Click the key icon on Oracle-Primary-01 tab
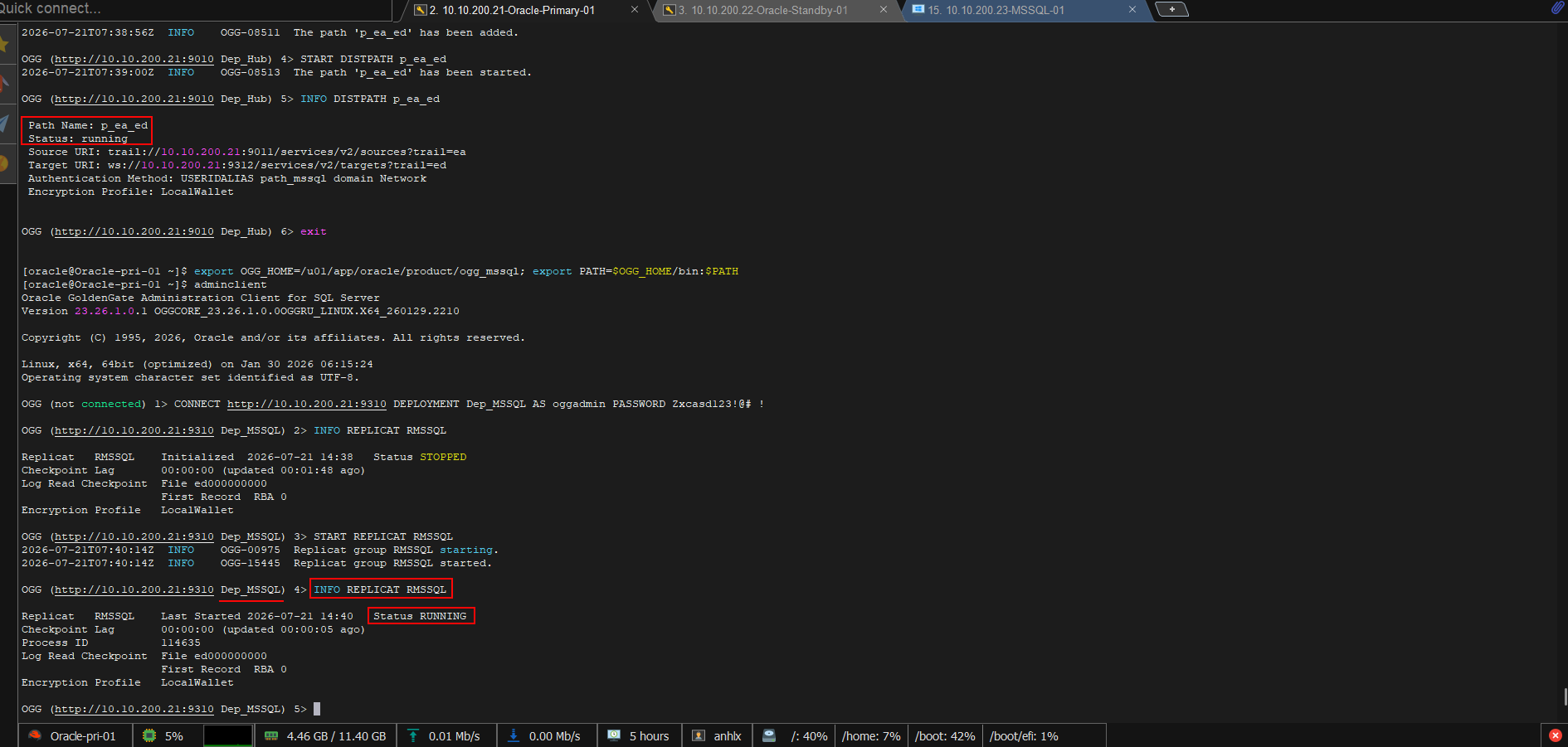Screen dimensions: 1568x747 (421, 10)
